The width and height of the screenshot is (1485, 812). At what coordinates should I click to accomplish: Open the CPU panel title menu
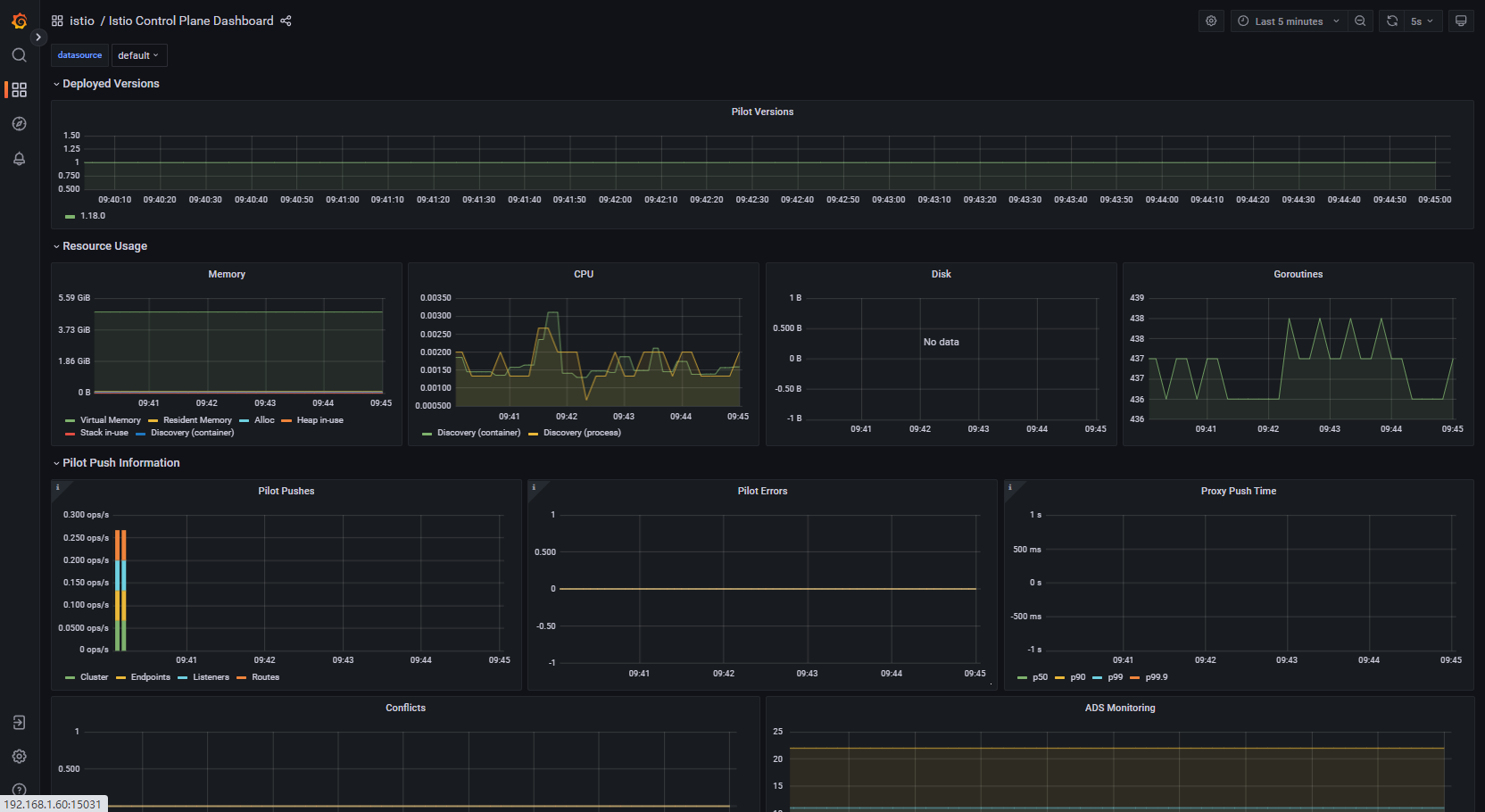click(x=584, y=274)
